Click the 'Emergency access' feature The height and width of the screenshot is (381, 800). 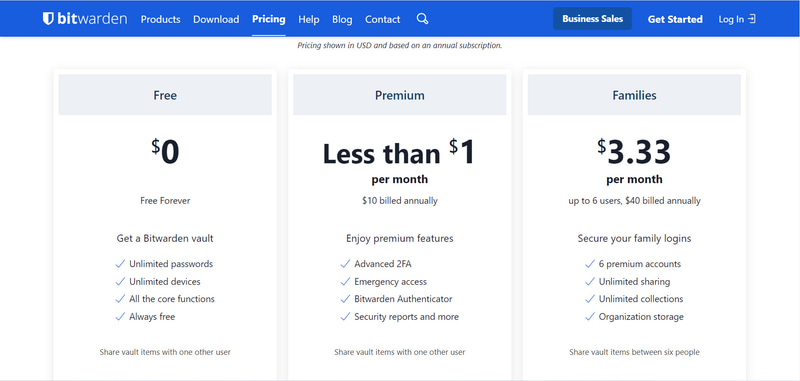390,282
